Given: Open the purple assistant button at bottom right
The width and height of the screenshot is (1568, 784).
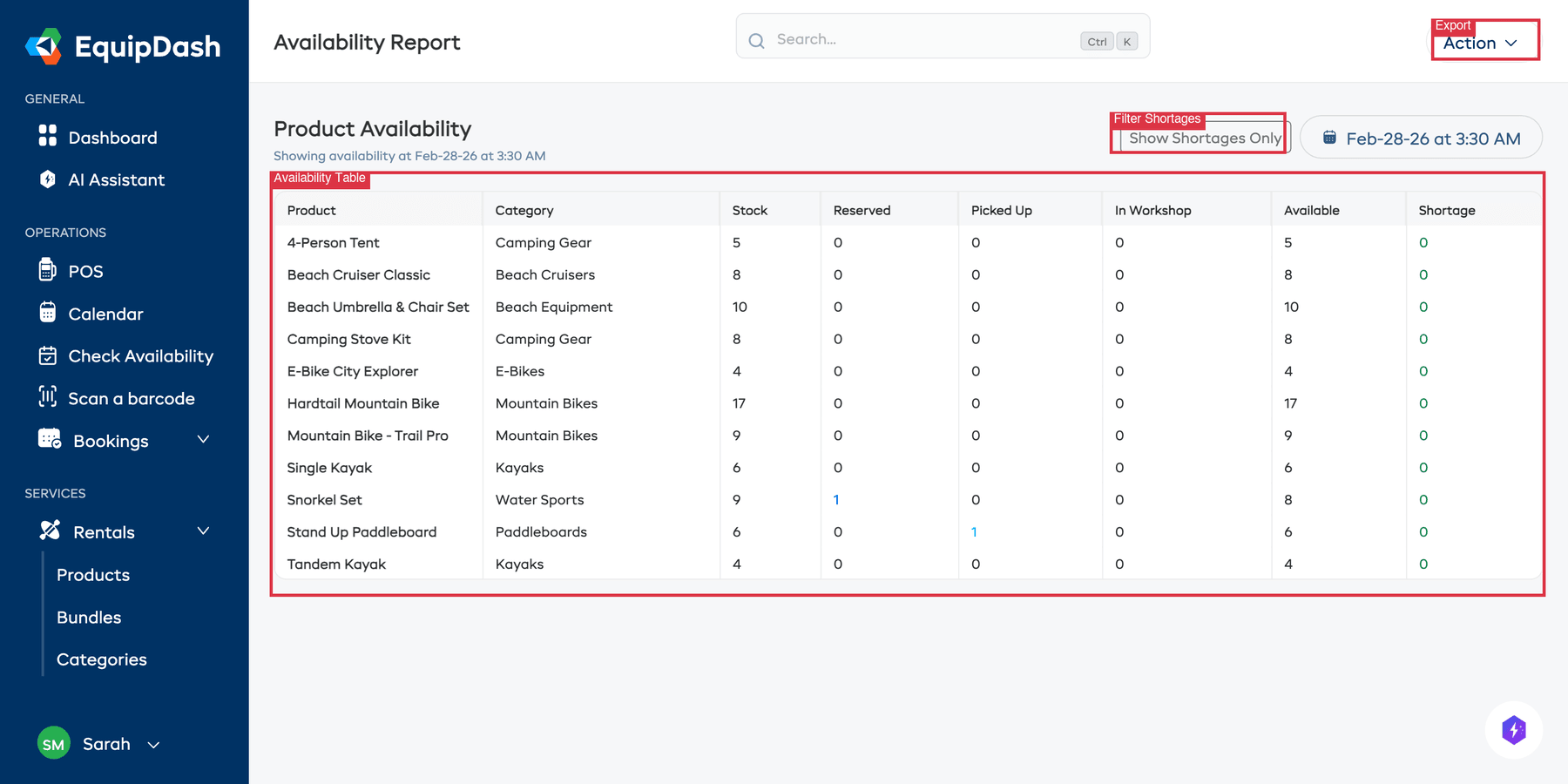Looking at the screenshot, I should coord(1514,730).
